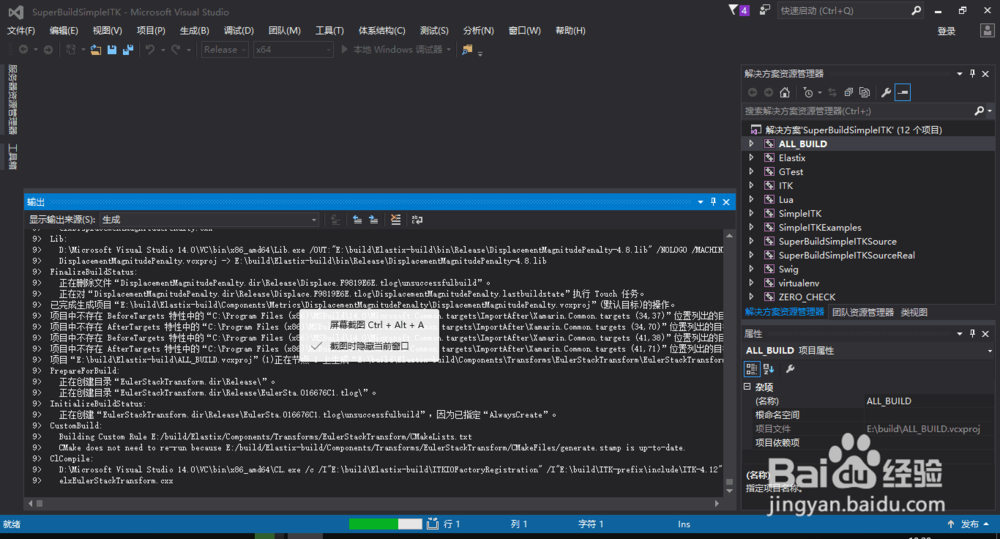Click Clear All icon in Output toolbar
Viewport: 1000px width, 539px height.
395,220
